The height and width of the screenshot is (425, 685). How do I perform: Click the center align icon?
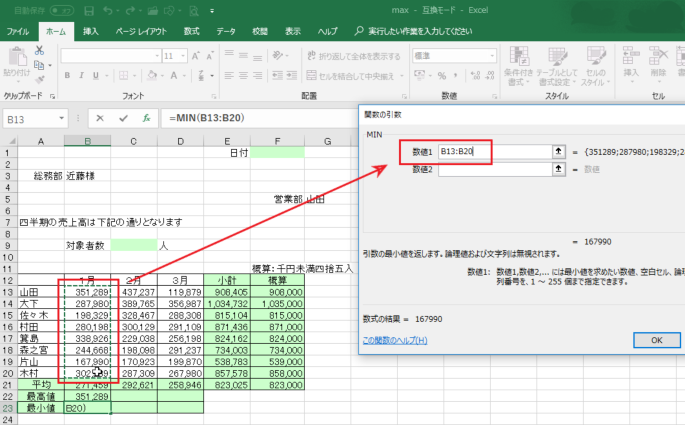point(243,76)
